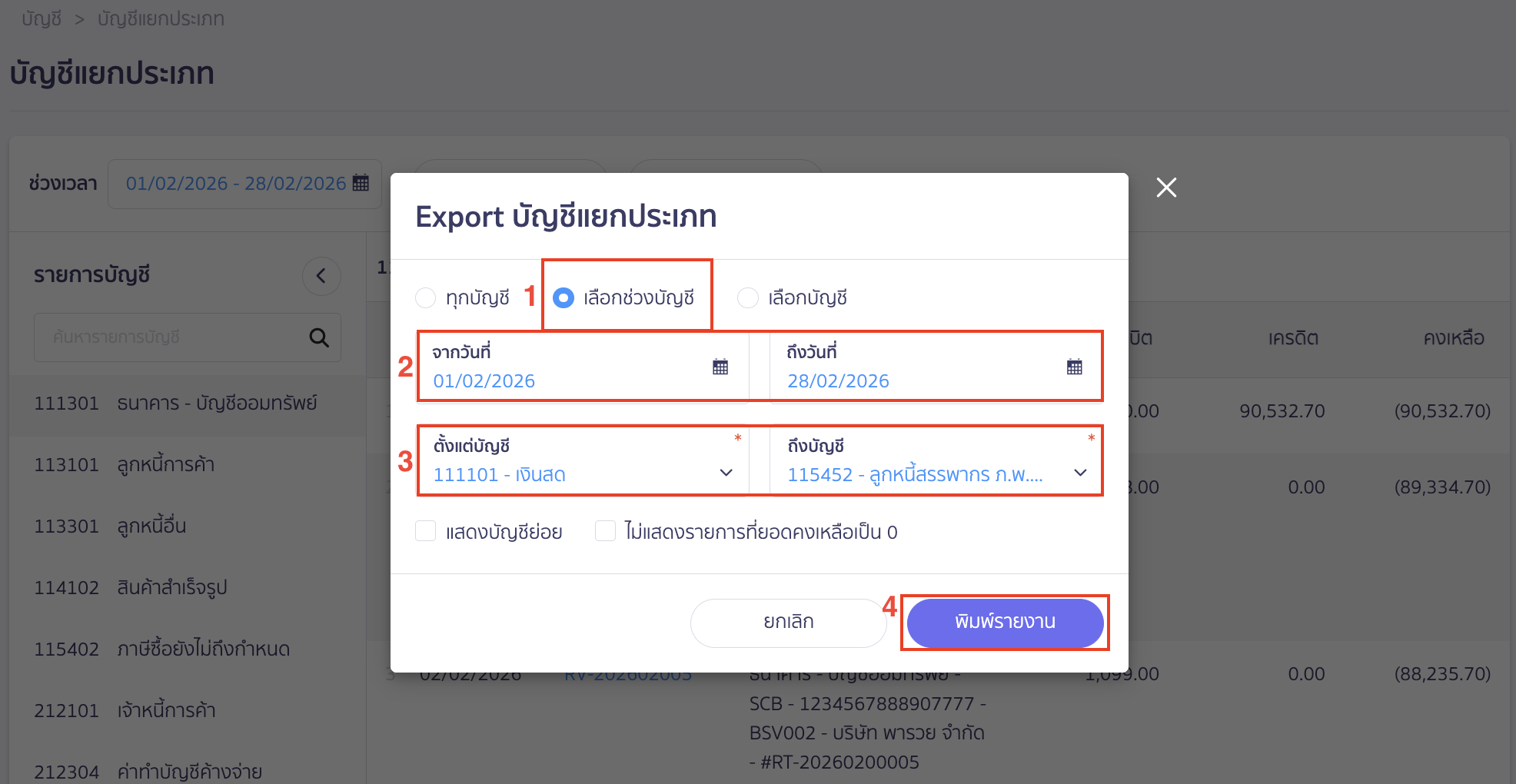Click the บัญชีแยกประเภท breadcrumb item
This screenshot has height=784, width=1516.
click(x=159, y=18)
